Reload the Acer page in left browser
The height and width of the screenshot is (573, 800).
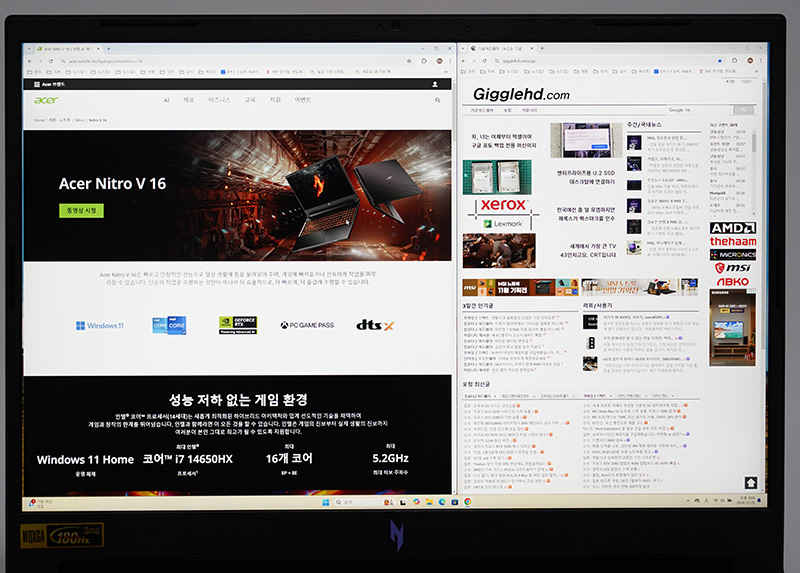[x=51, y=61]
